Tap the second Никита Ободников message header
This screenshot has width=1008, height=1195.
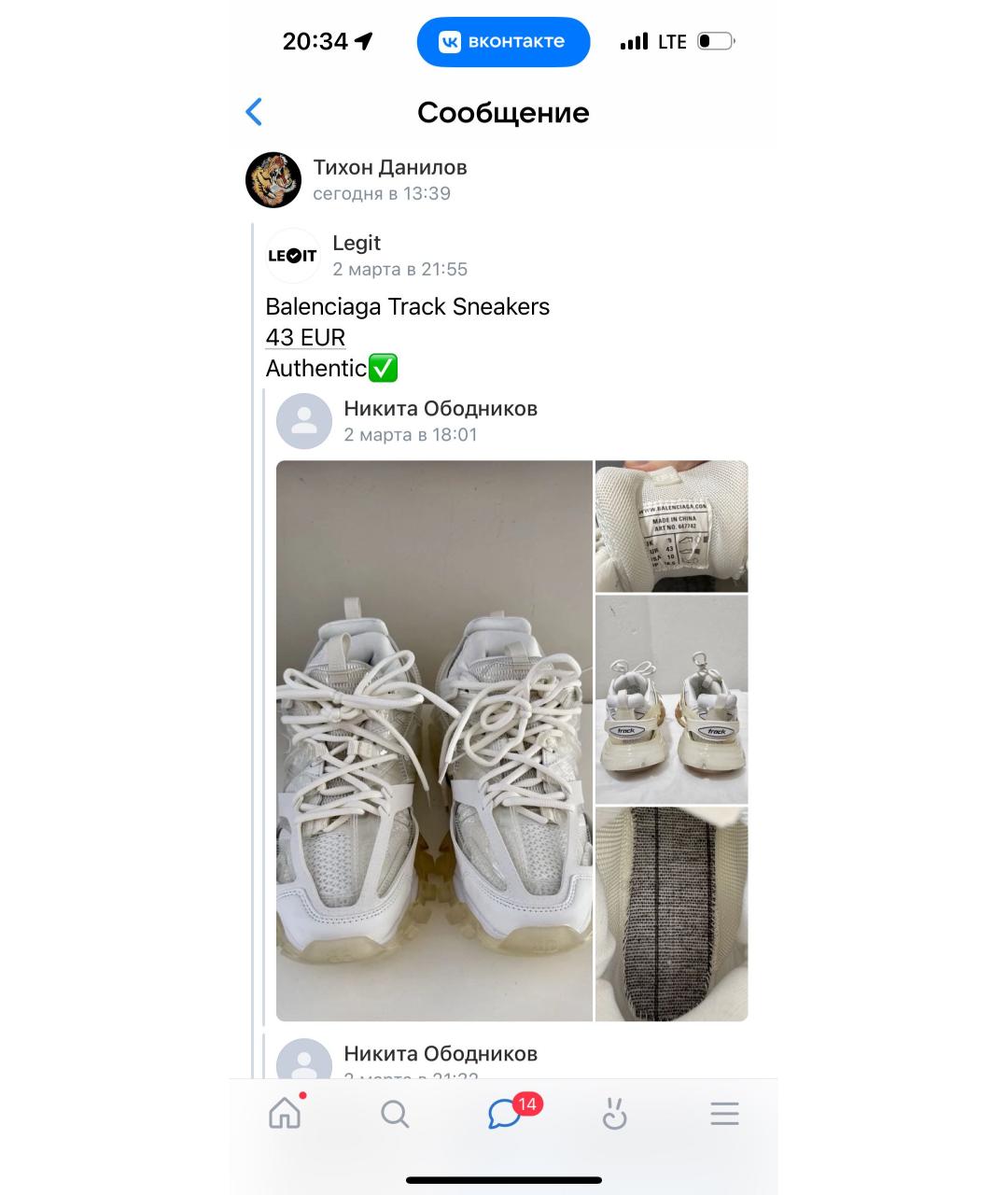point(441,1054)
